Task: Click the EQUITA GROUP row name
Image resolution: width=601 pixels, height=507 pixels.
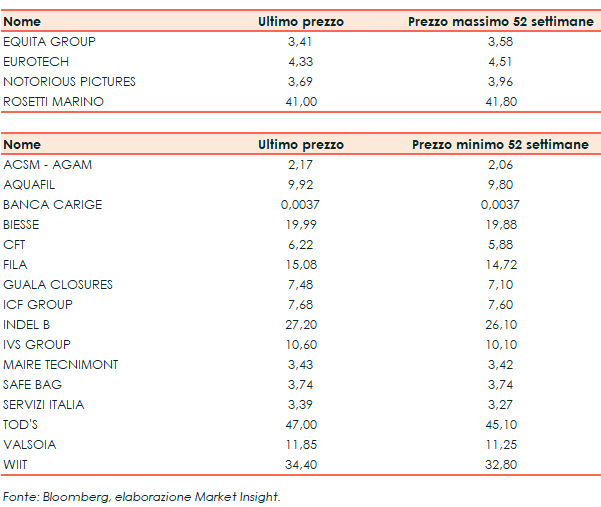Action: [50, 41]
